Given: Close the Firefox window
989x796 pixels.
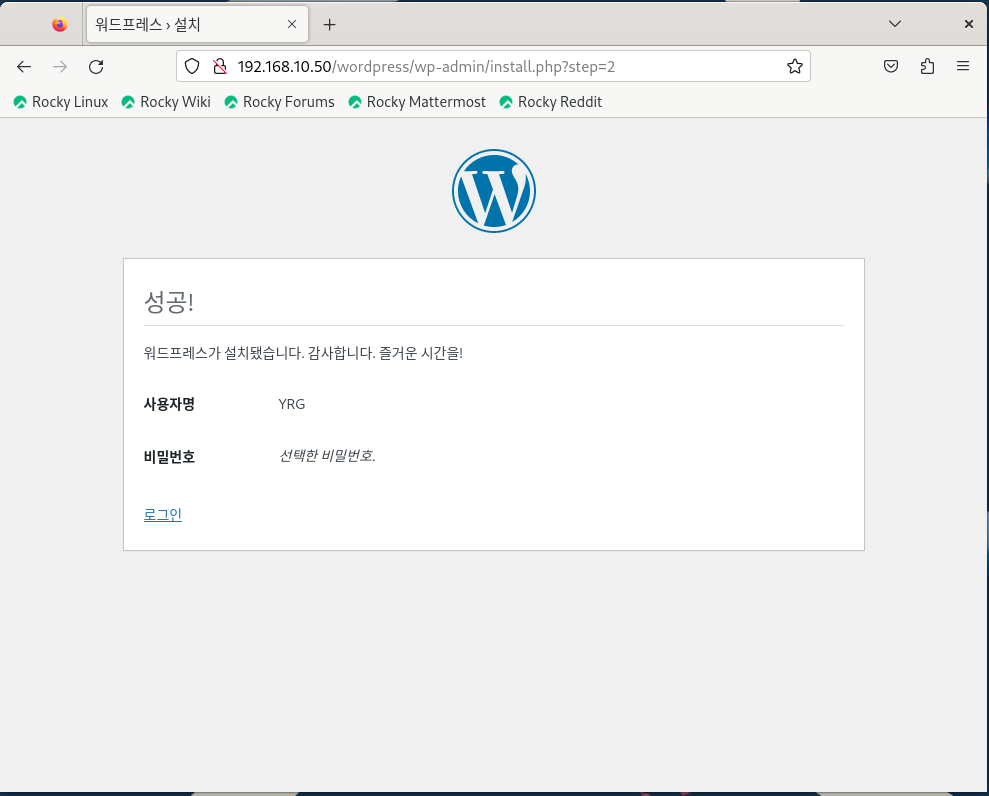Looking at the screenshot, I should click(x=969, y=24).
